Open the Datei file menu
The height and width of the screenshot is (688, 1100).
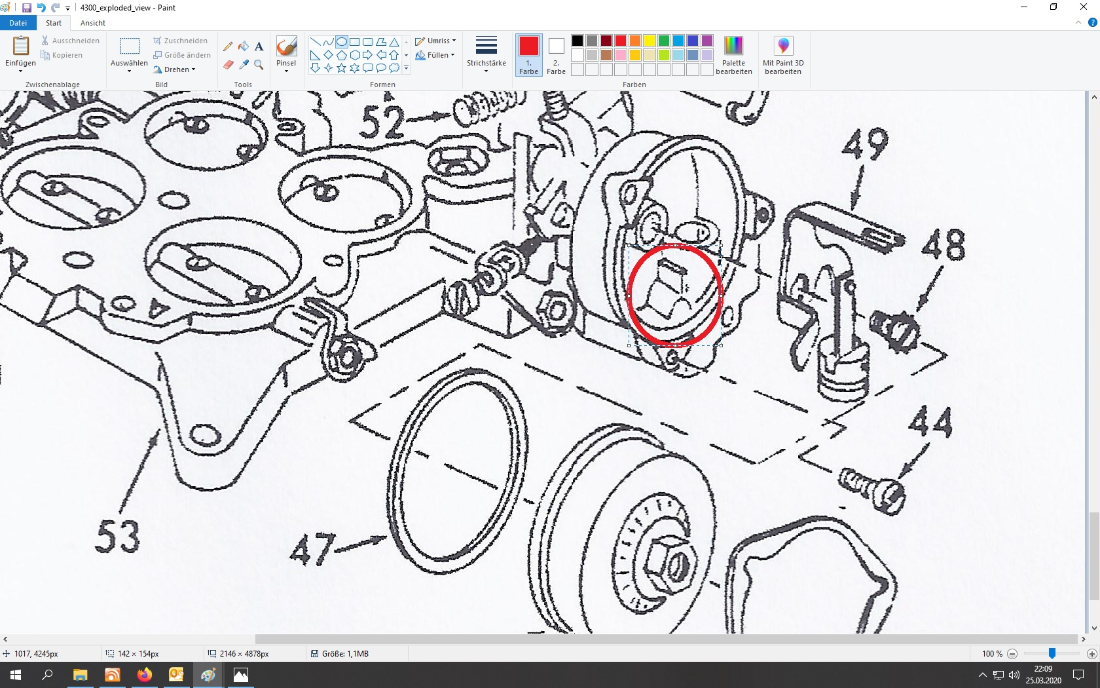pyautogui.click(x=18, y=23)
